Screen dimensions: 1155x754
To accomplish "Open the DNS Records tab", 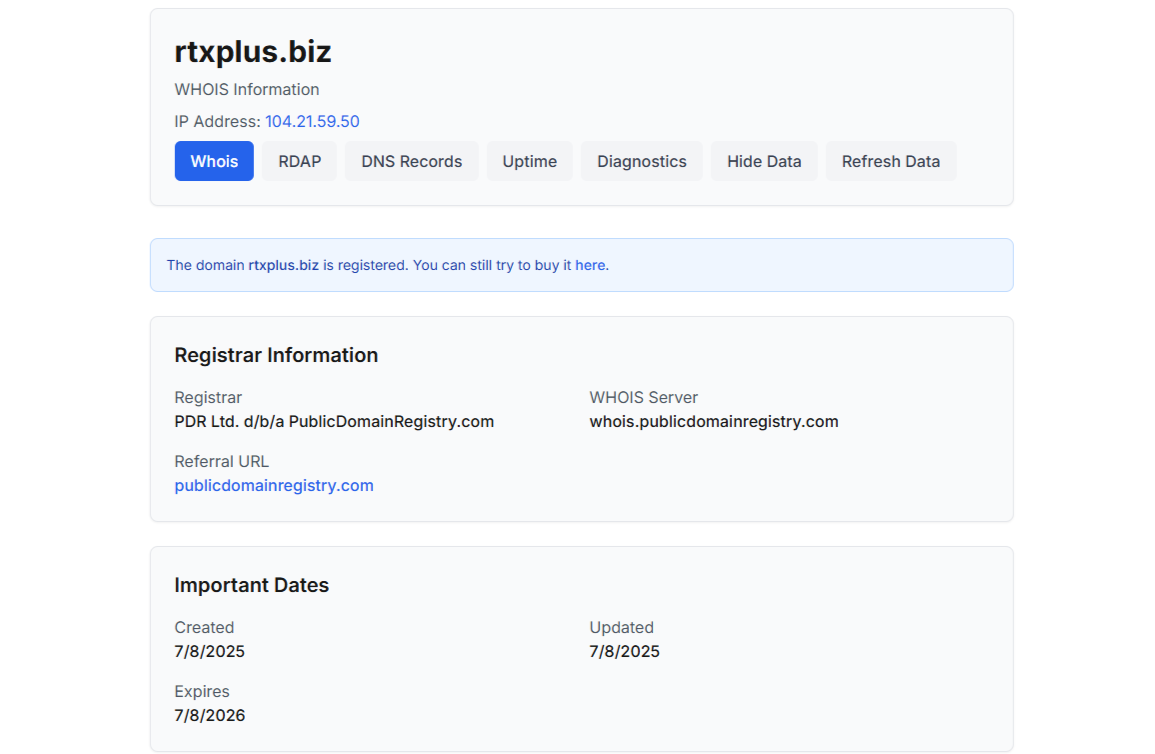I will click(x=411, y=161).
